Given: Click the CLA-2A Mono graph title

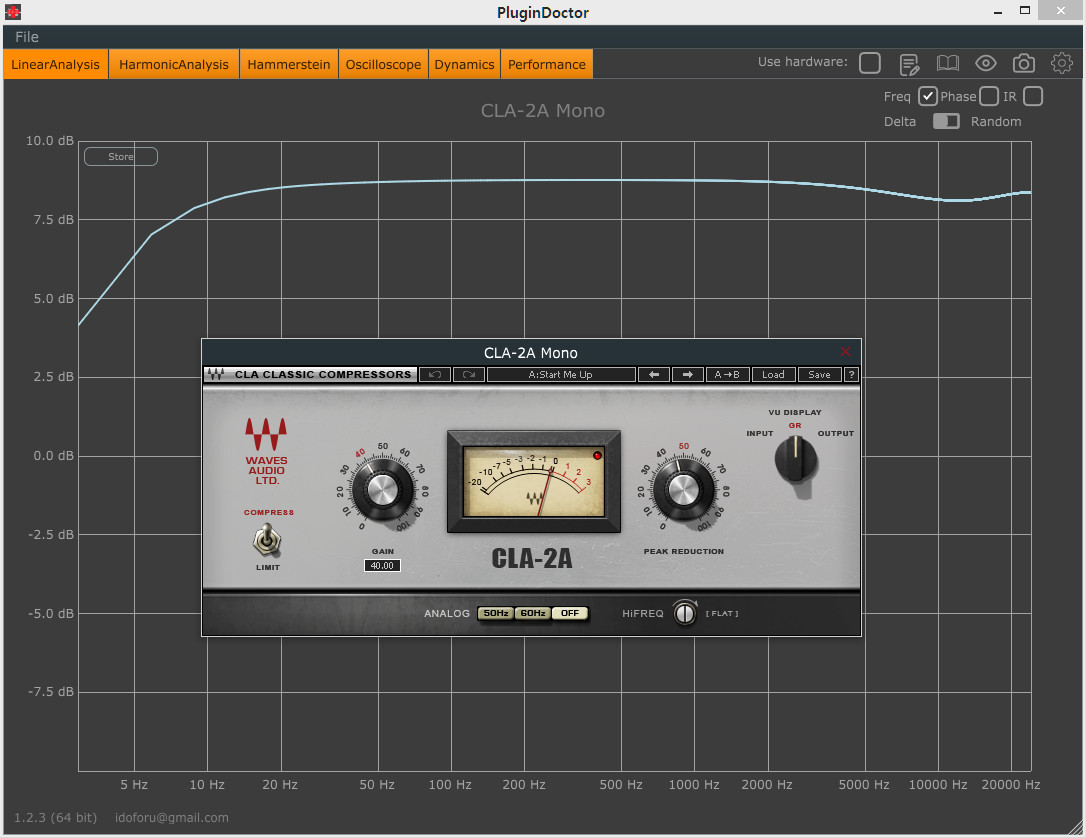Looking at the screenshot, I should point(543,111).
